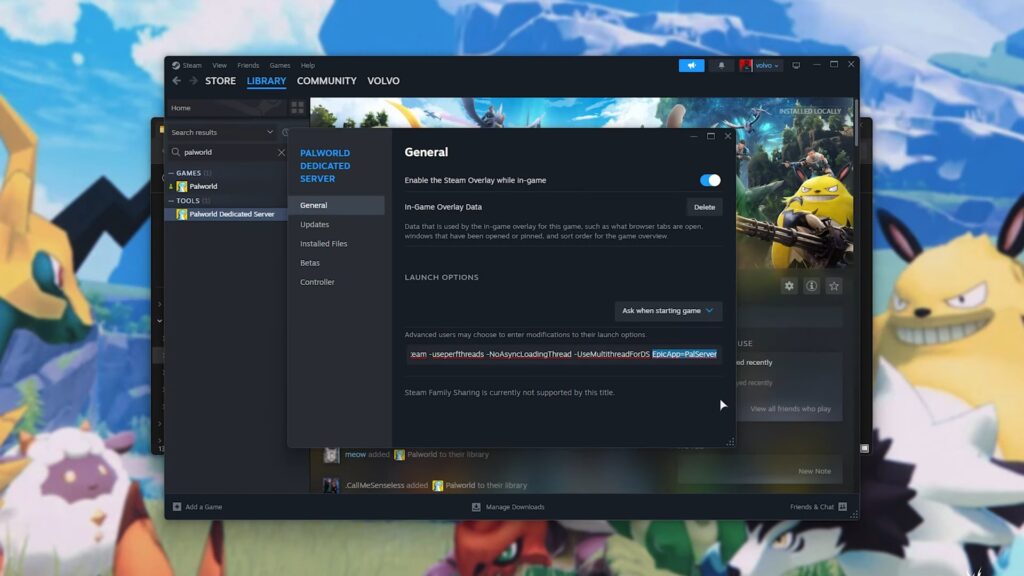Viewport: 1024px width, 576px height.
Task: Open the Updates settings tab
Action: pos(336,224)
